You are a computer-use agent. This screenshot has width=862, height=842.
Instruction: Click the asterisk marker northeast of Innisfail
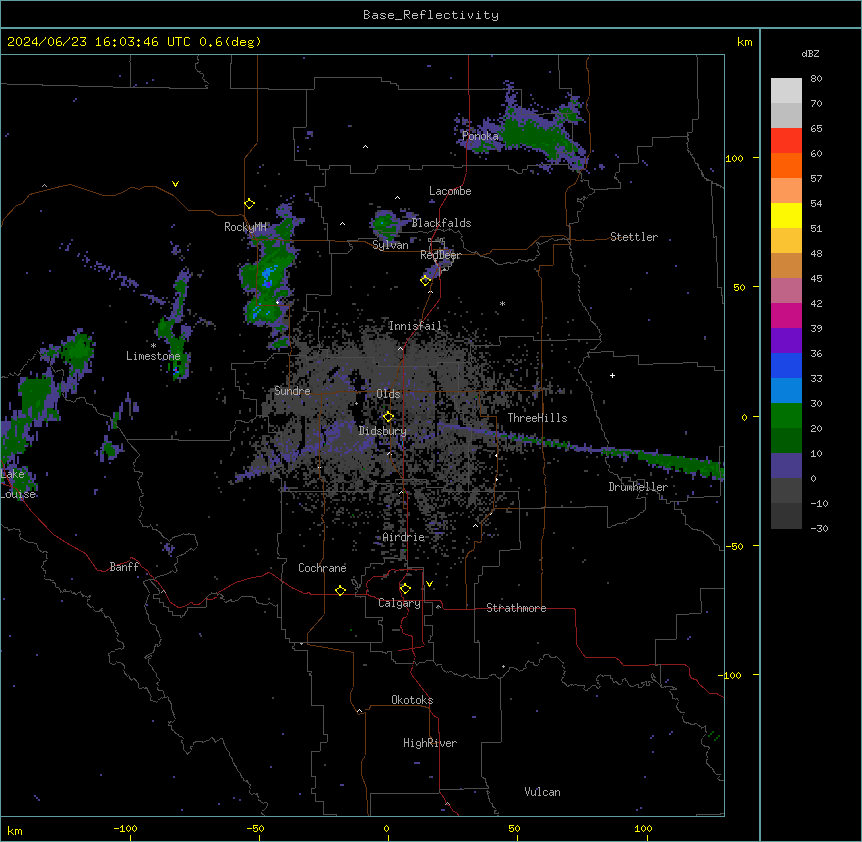pyautogui.click(x=502, y=303)
